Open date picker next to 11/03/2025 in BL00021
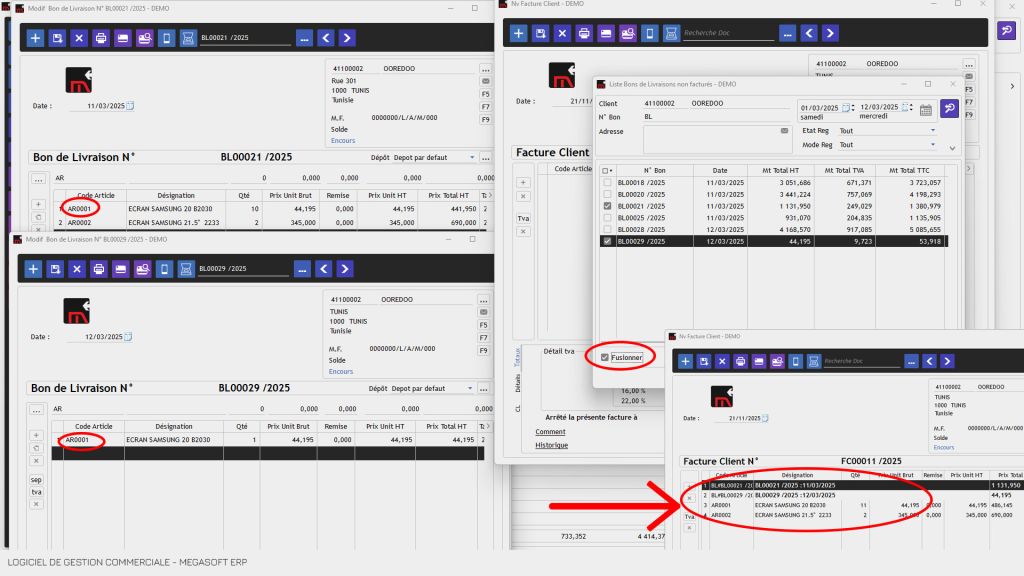This screenshot has height=576, width=1024. [x=130, y=106]
